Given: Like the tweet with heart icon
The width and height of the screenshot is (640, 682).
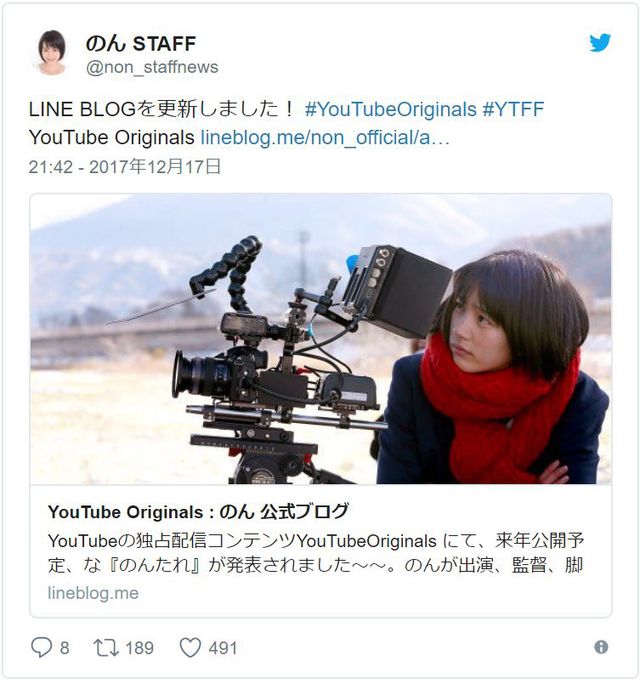Looking at the screenshot, I should [x=190, y=647].
